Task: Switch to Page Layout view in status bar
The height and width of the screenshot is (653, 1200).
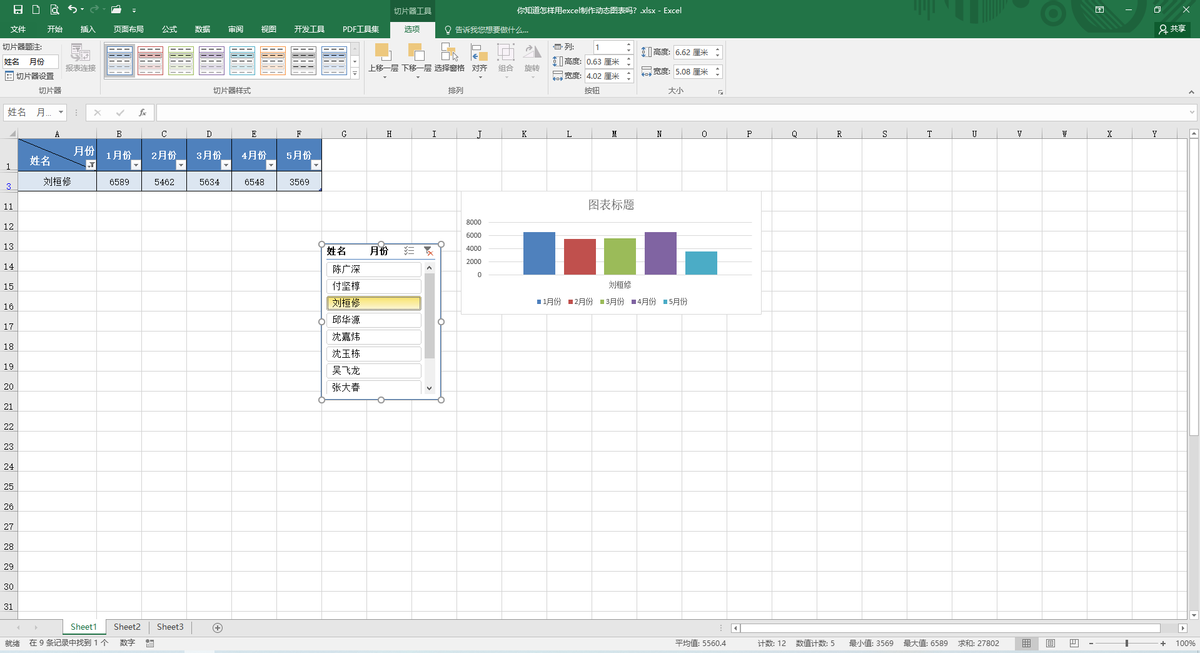Action: point(1050,643)
